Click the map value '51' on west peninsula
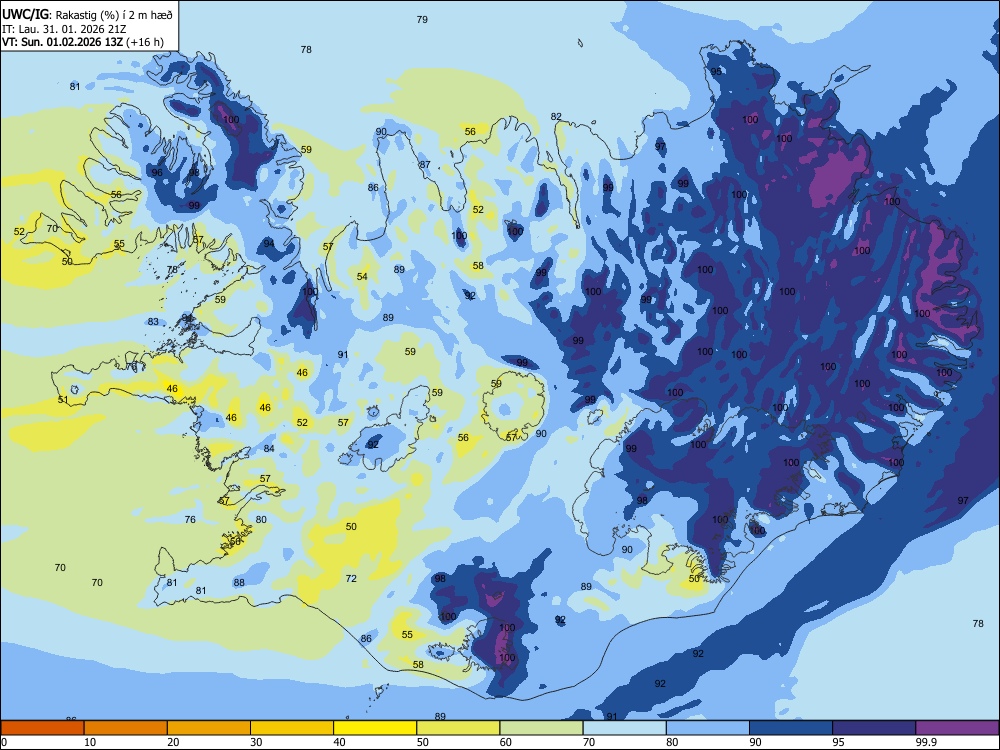 (62, 400)
